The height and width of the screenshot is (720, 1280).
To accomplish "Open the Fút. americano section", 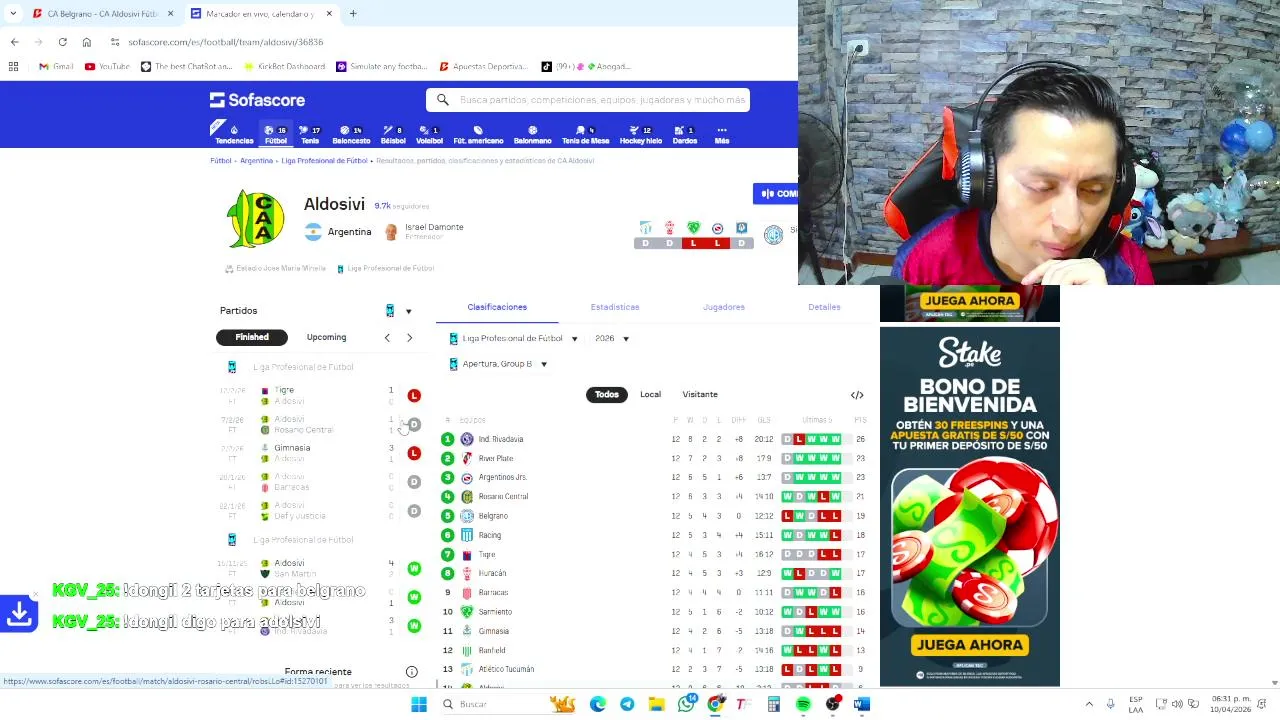I will click(478, 135).
